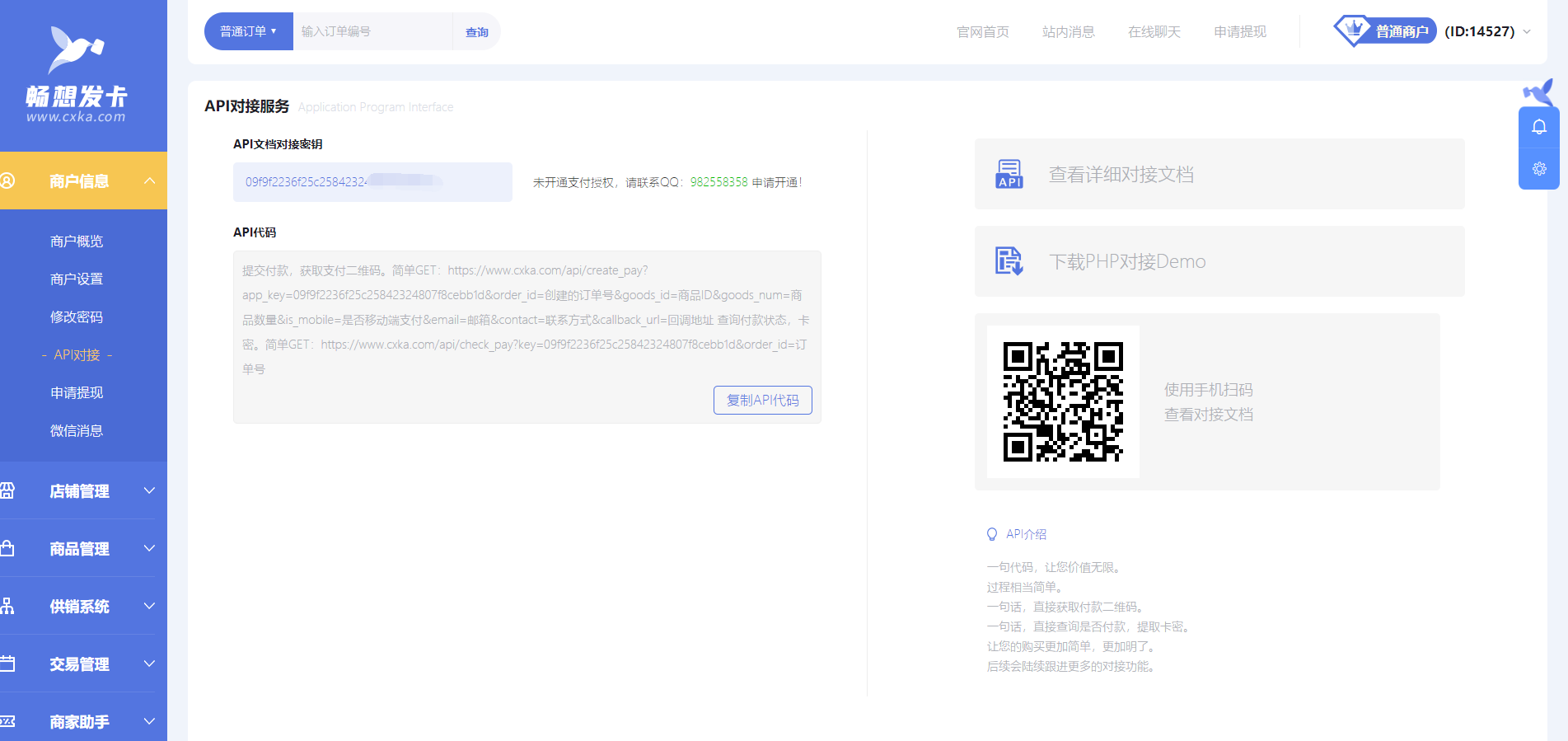Expand the 交易管理 menu chevron
1568x741 pixels.
(149, 664)
